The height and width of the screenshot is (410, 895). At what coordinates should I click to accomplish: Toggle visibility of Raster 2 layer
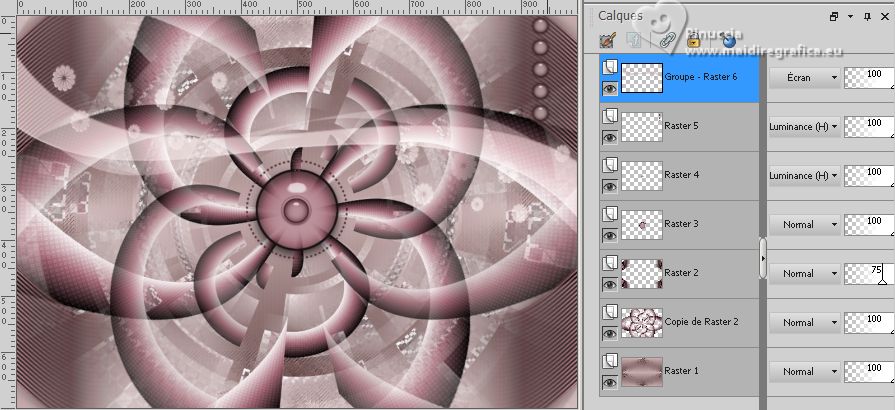(x=610, y=284)
